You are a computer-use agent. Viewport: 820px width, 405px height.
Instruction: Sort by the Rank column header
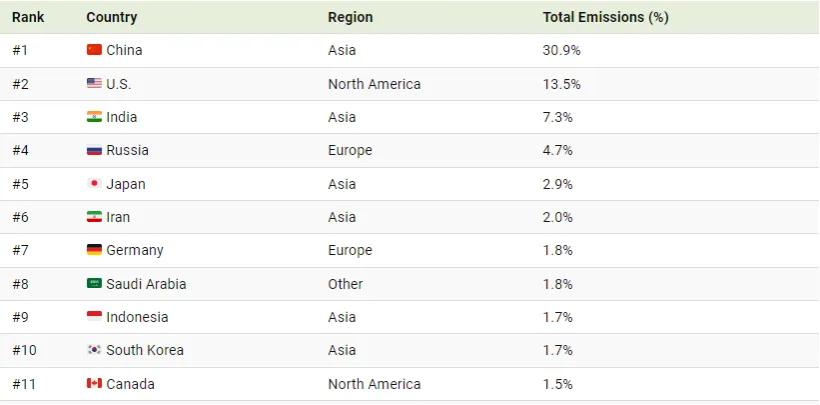tap(28, 17)
